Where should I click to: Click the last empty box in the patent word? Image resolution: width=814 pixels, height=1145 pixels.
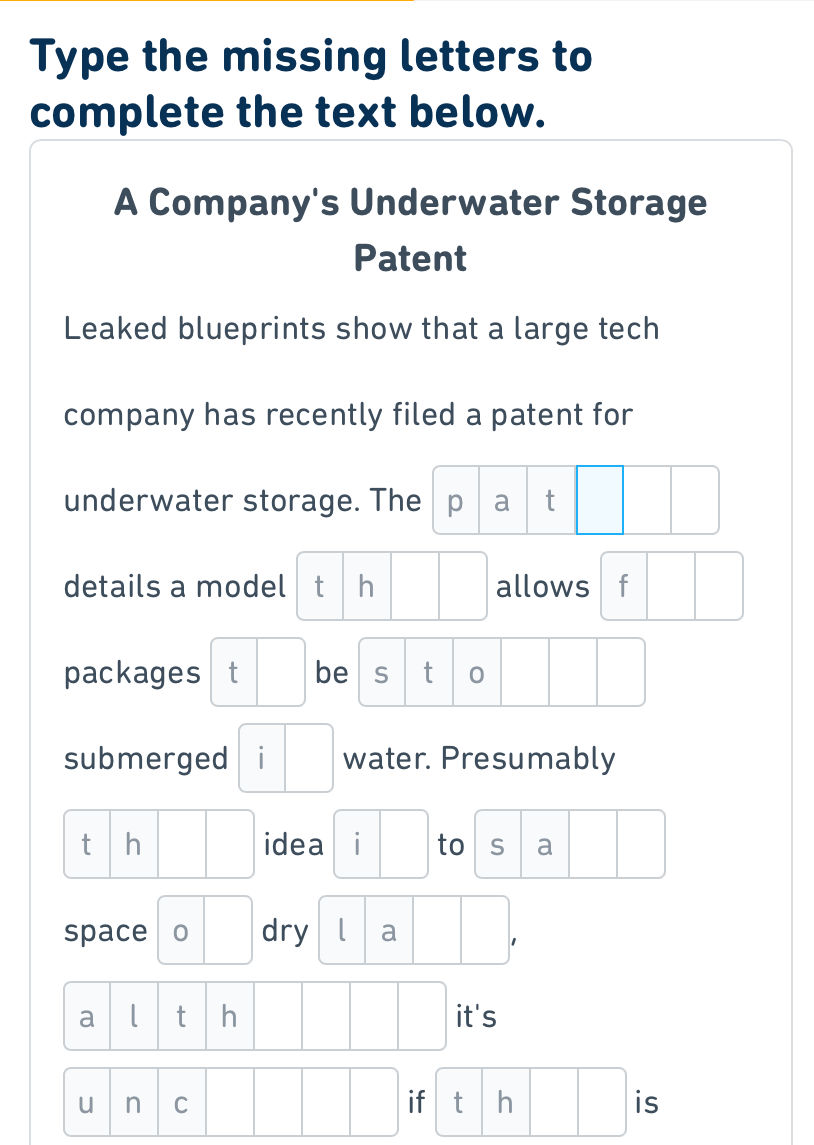(x=694, y=500)
